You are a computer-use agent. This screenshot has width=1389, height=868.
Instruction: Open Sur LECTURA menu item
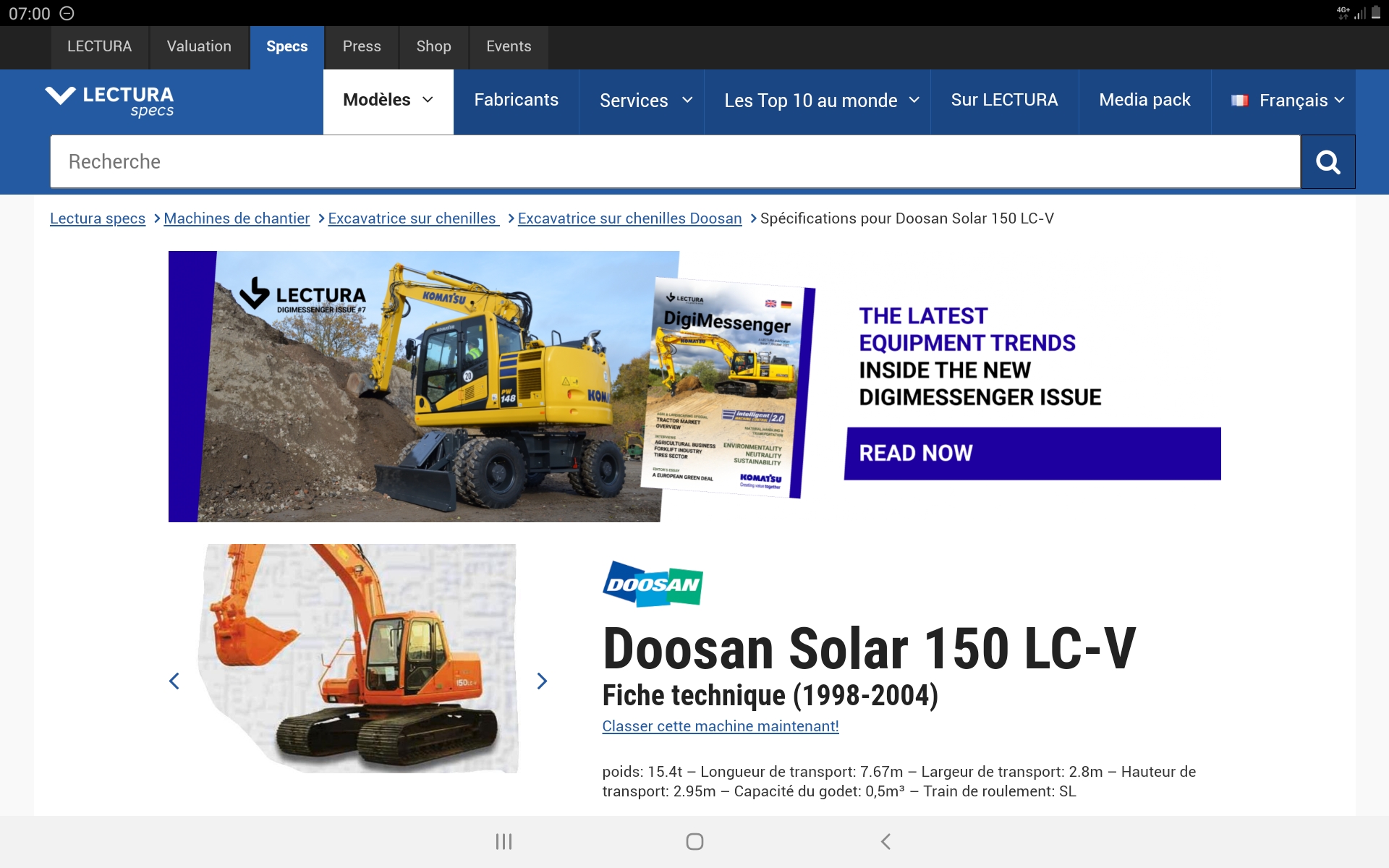coord(1004,101)
